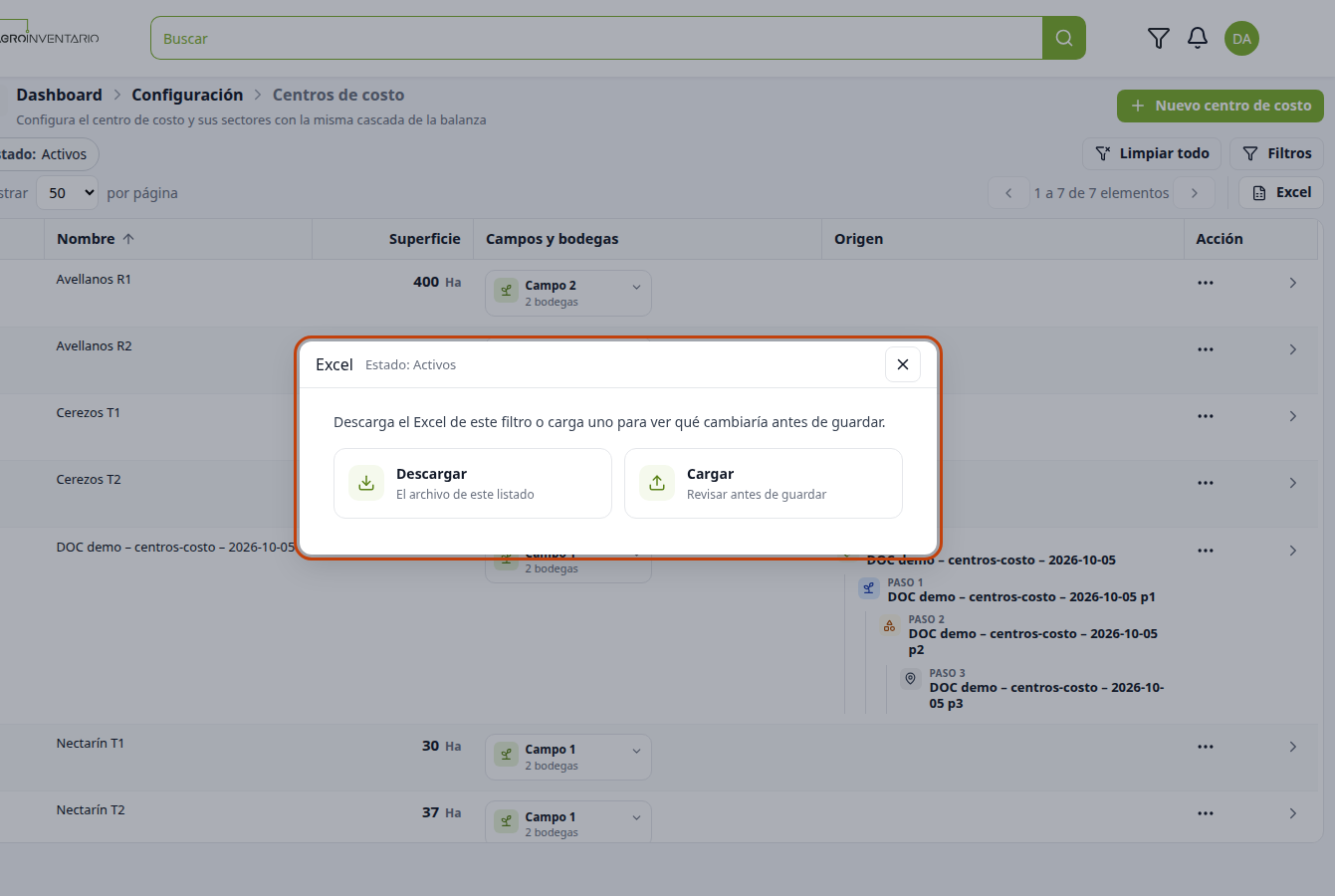Expand Campo 1 dropdown in Nectarín T2
Viewport: 1335px width, 896px height.
(x=636, y=817)
